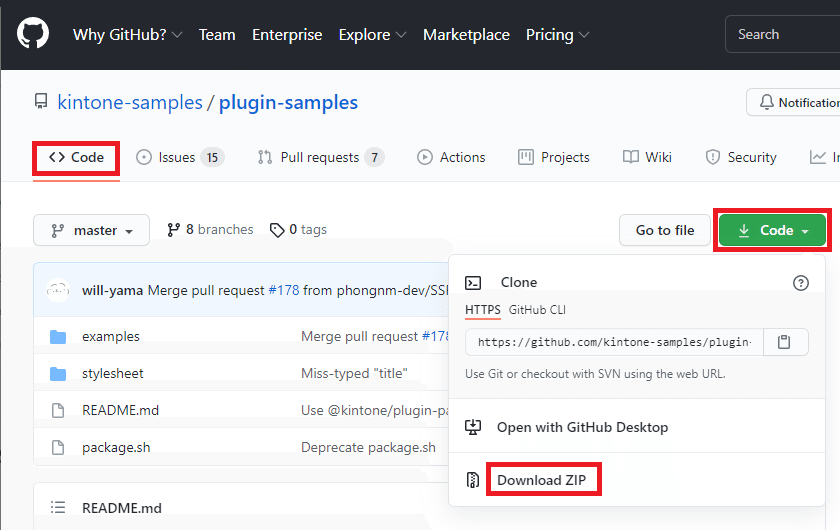Open the README table of contents icon
840x530 pixels.
point(58,508)
